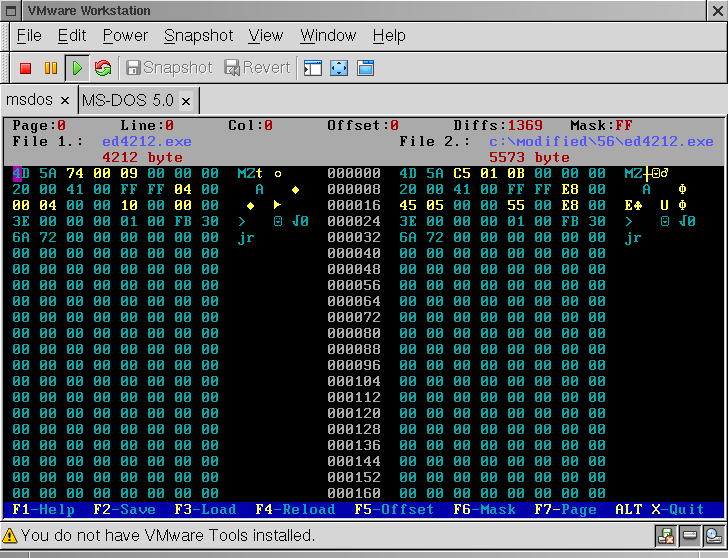
Task: Click the 5573 byte size text
Action: point(529,157)
